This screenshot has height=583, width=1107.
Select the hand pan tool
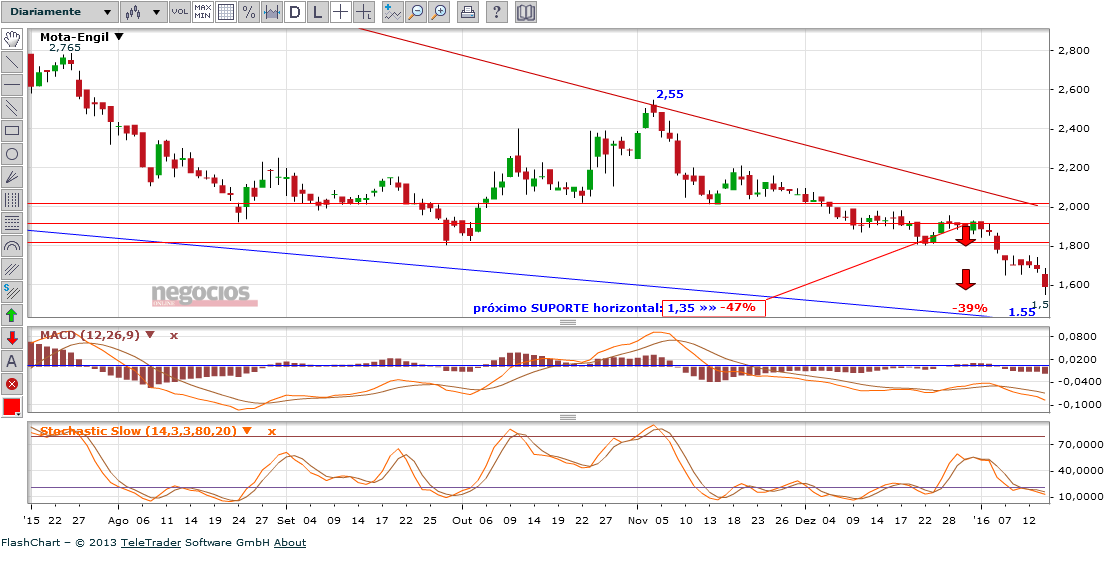[x=13, y=39]
